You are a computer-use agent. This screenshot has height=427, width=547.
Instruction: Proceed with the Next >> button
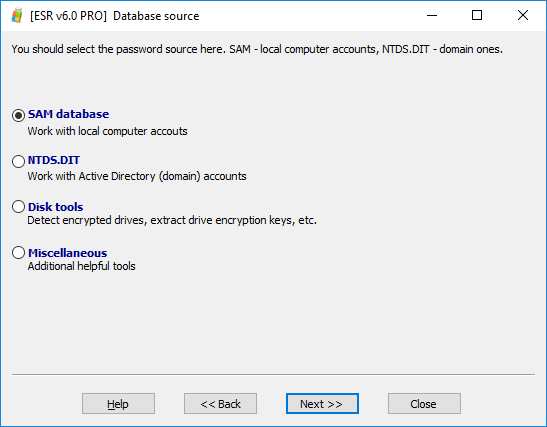(x=322, y=404)
